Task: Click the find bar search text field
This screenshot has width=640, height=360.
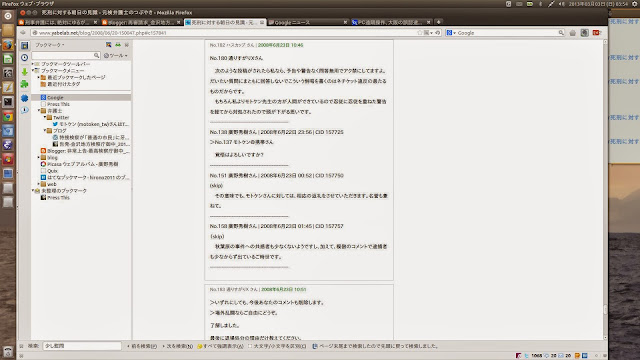Action: tap(82, 346)
